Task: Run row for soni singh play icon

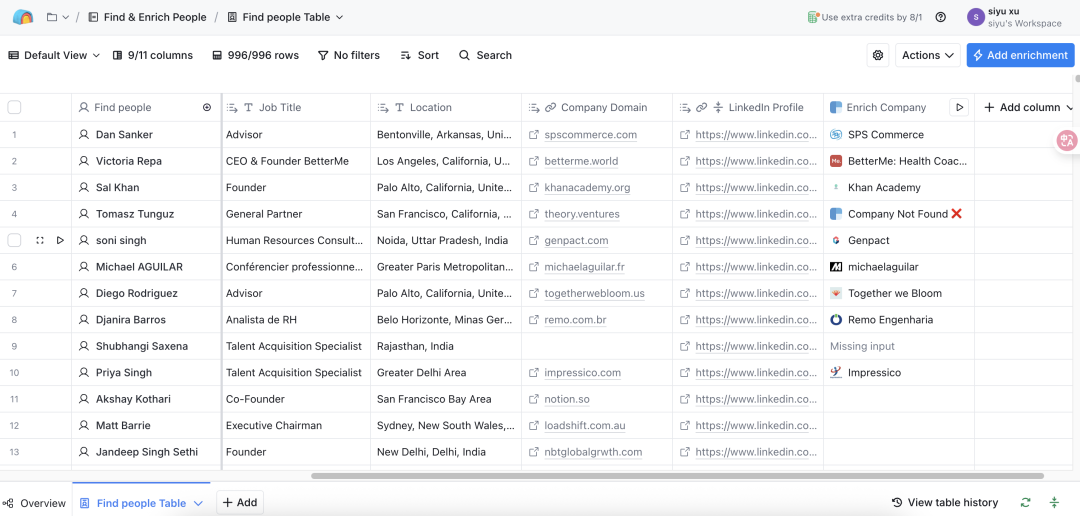Action: coord(60,240)
